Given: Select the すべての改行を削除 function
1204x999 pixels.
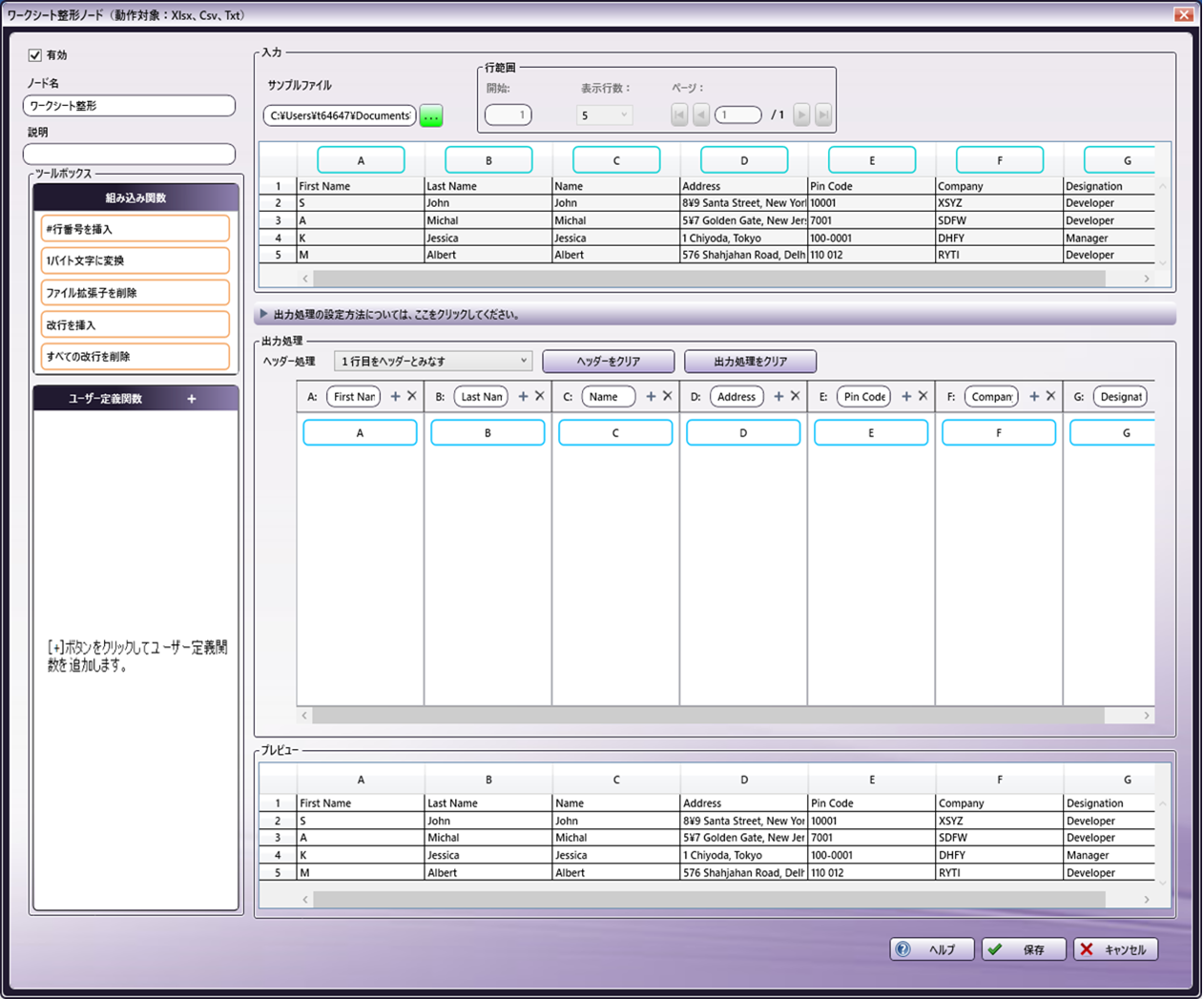Looking at the screenshot, I should 135,356.
